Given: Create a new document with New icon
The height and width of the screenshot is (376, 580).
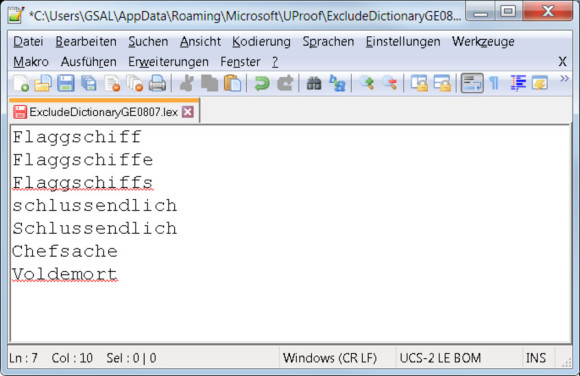Looking at the screenshot, I should (x=21, y=83).
